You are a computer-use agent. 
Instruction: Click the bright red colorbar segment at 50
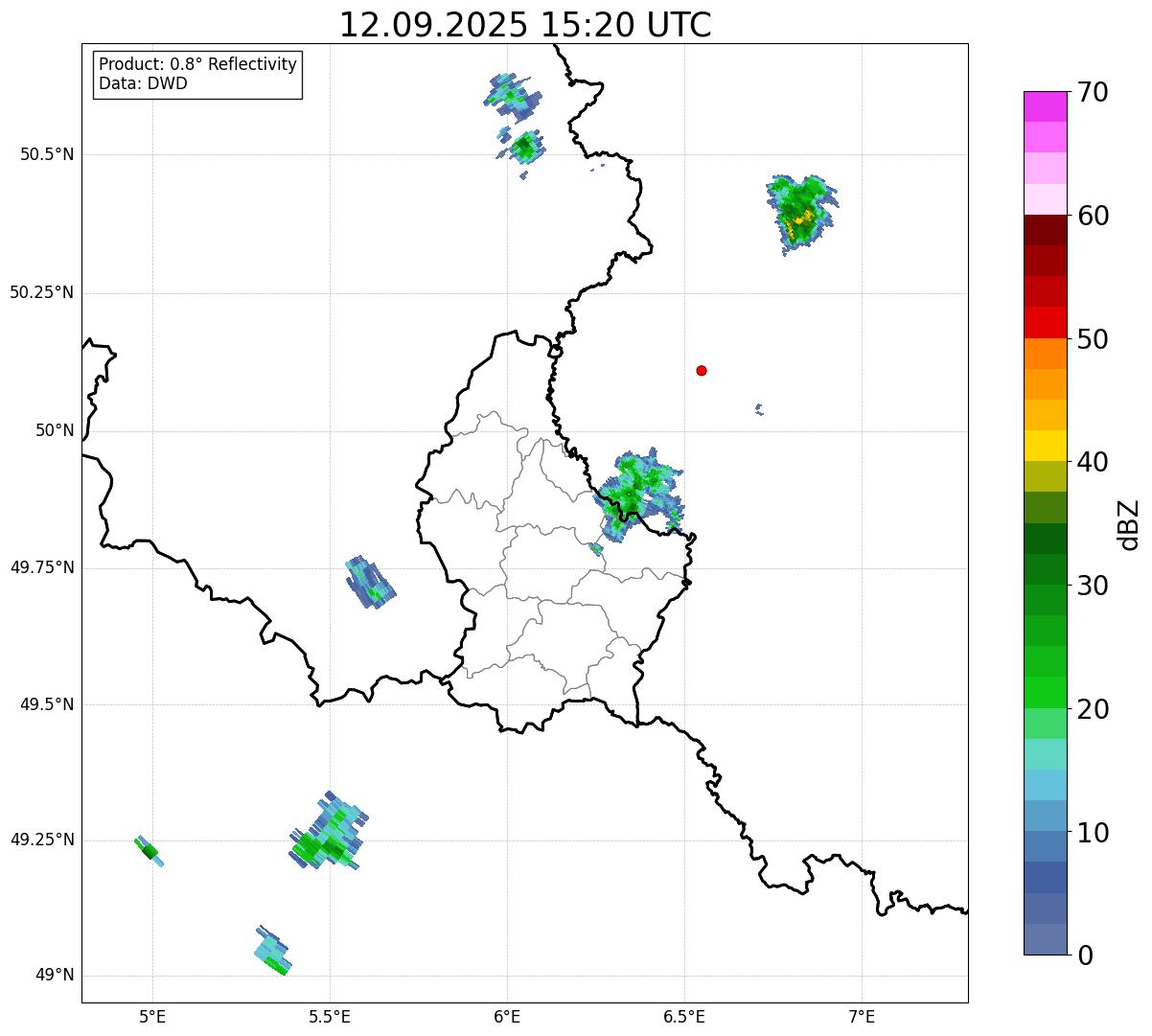[1046, 323]
